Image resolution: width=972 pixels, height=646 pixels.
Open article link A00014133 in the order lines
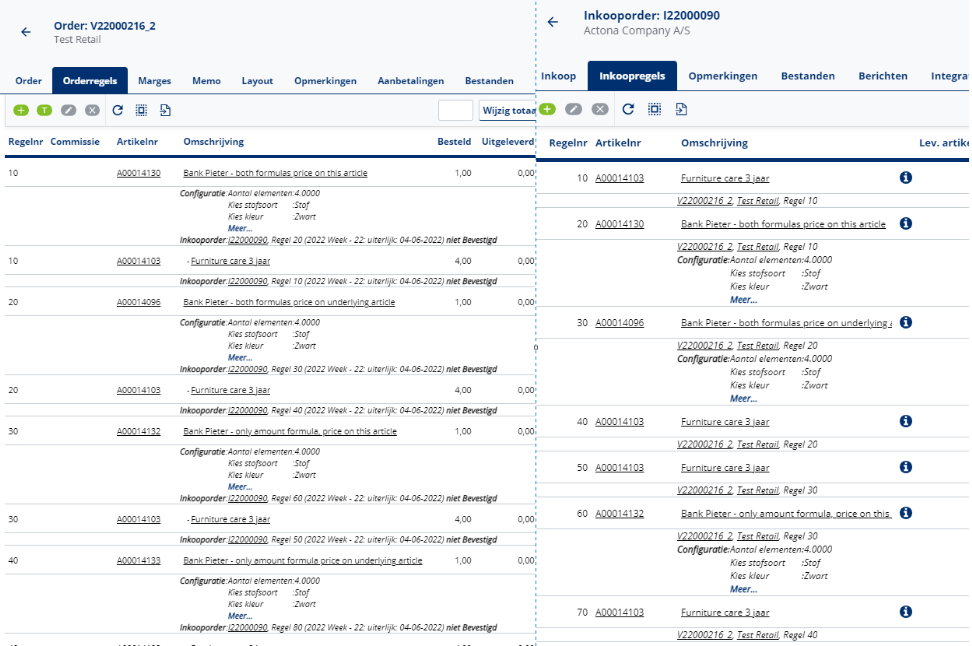click(138, 561)
